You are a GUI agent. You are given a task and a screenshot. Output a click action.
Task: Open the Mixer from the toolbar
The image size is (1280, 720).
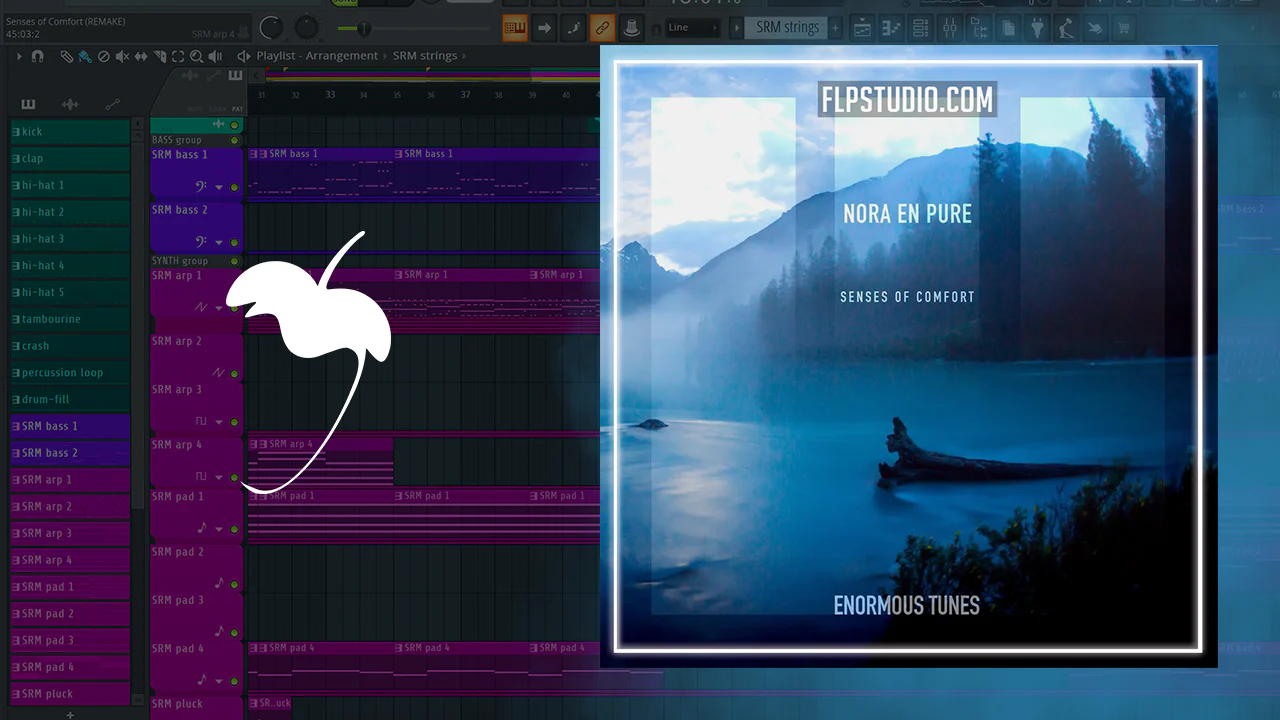949,28
